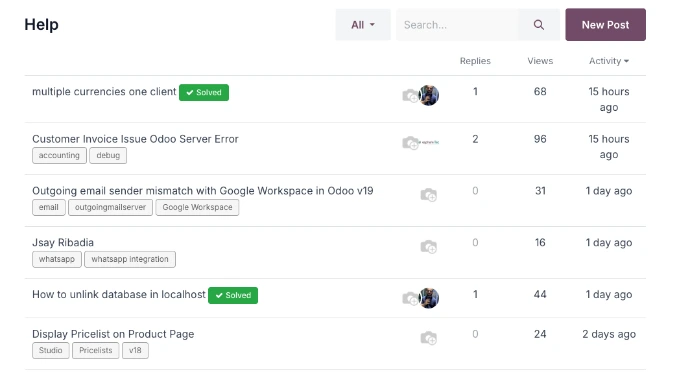Screen dimensions: 690x372
Task: Create a New Post
Action: pyautogui.click(x=605, y=25)
